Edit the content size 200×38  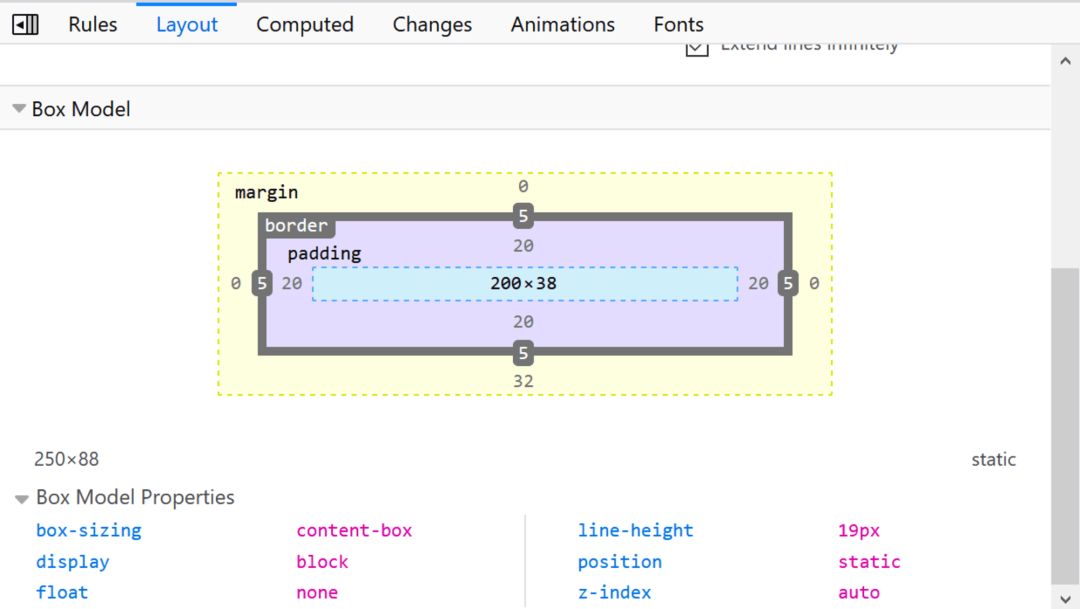(523, 283)
